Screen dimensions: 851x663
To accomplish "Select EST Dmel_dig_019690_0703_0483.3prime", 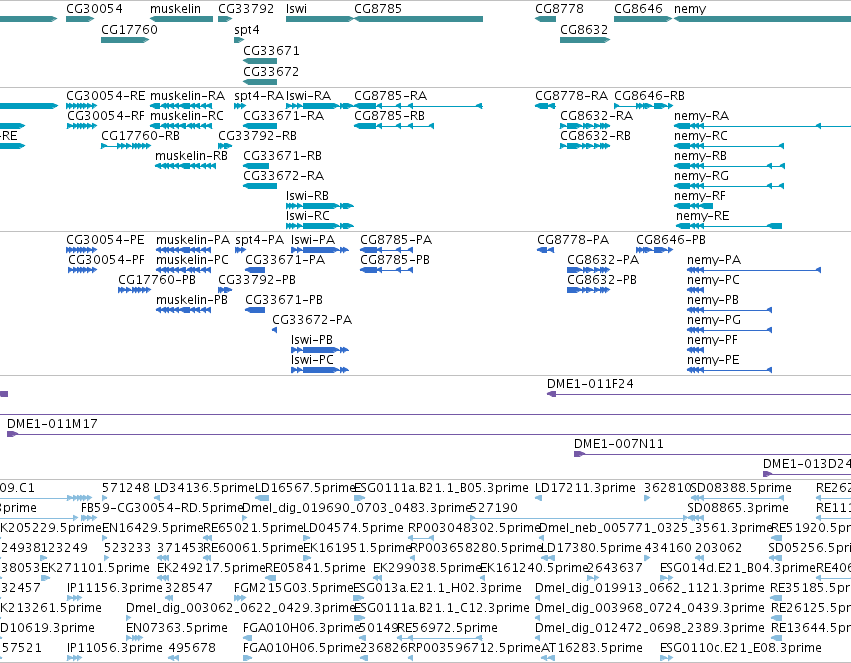I will tap(356, 508).
